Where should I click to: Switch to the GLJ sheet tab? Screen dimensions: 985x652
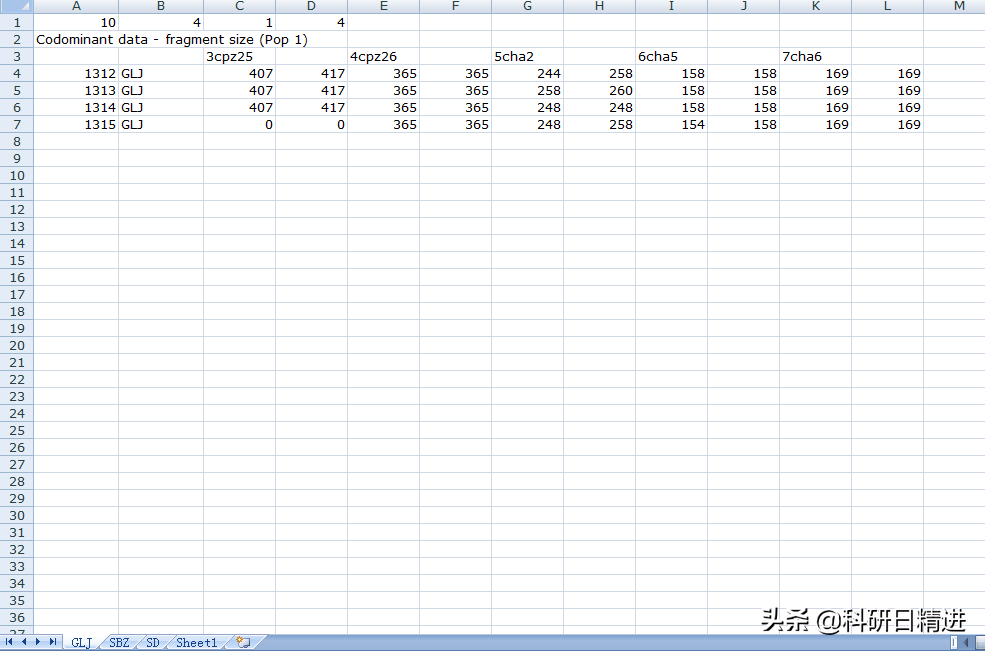(81, 643)
